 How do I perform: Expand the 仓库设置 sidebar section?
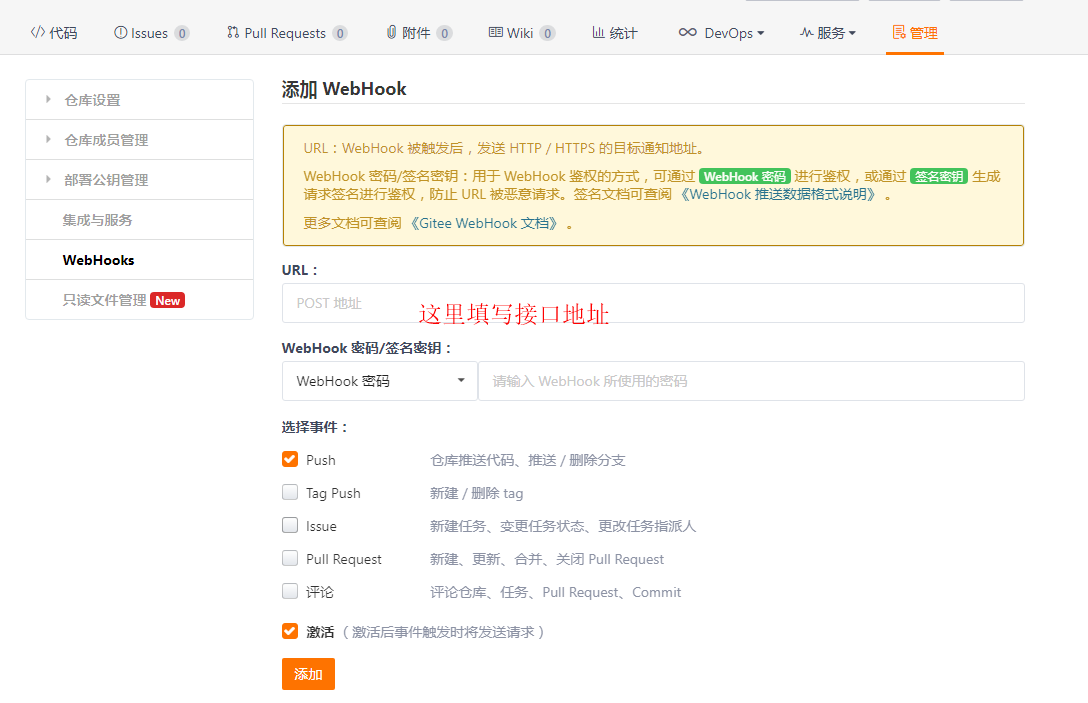(96, 99)
